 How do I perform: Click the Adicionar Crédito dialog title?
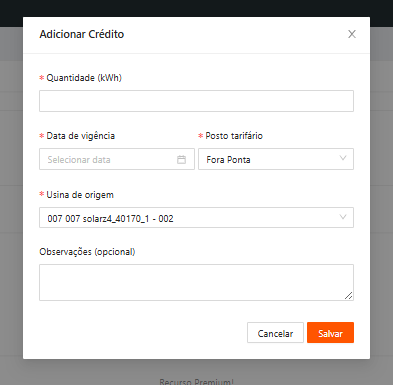point(82,34)
